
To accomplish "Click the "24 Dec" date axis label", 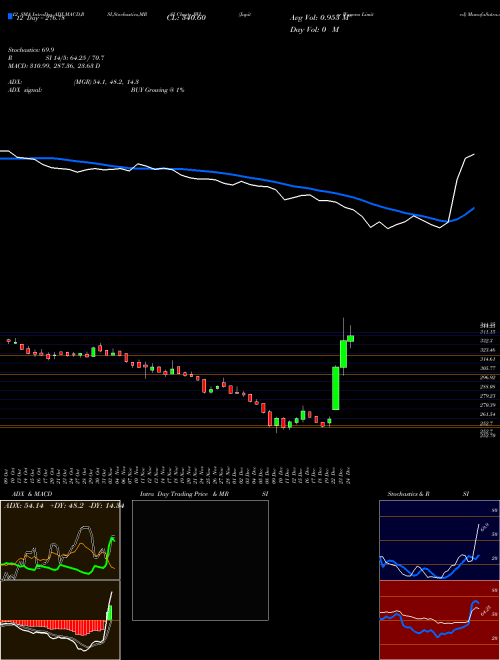I will (x=350, y=474).
